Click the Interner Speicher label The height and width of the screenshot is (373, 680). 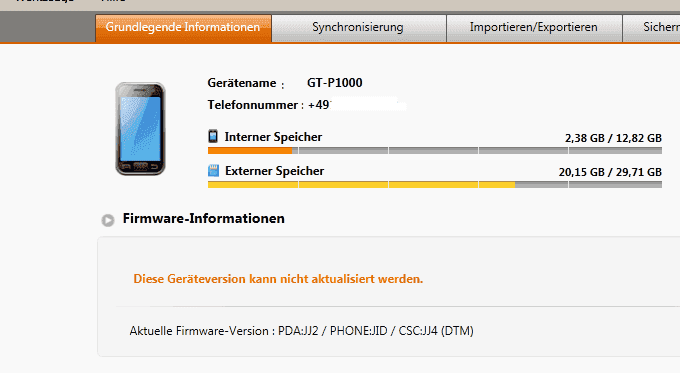pos(273,137)
